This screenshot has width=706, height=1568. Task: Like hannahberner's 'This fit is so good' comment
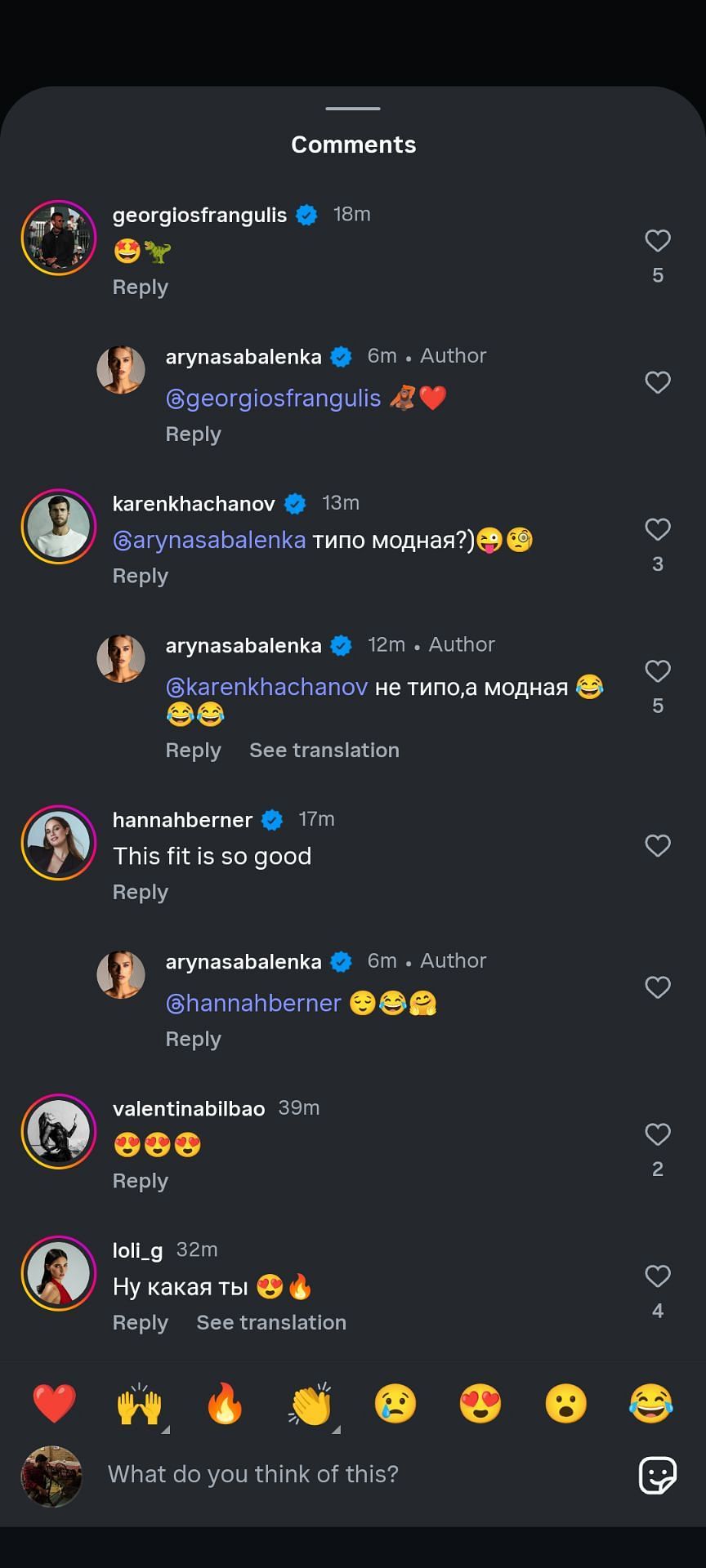tap(658, 846)
